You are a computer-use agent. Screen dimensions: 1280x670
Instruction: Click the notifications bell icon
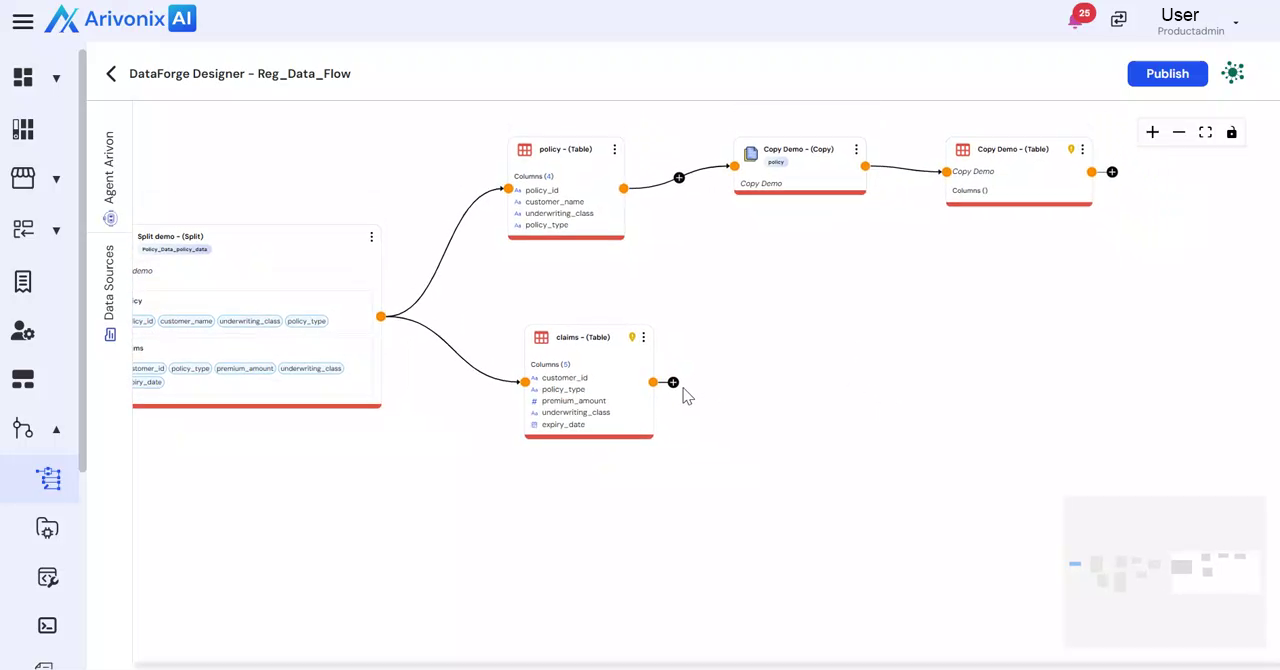tap(1076, 20)
